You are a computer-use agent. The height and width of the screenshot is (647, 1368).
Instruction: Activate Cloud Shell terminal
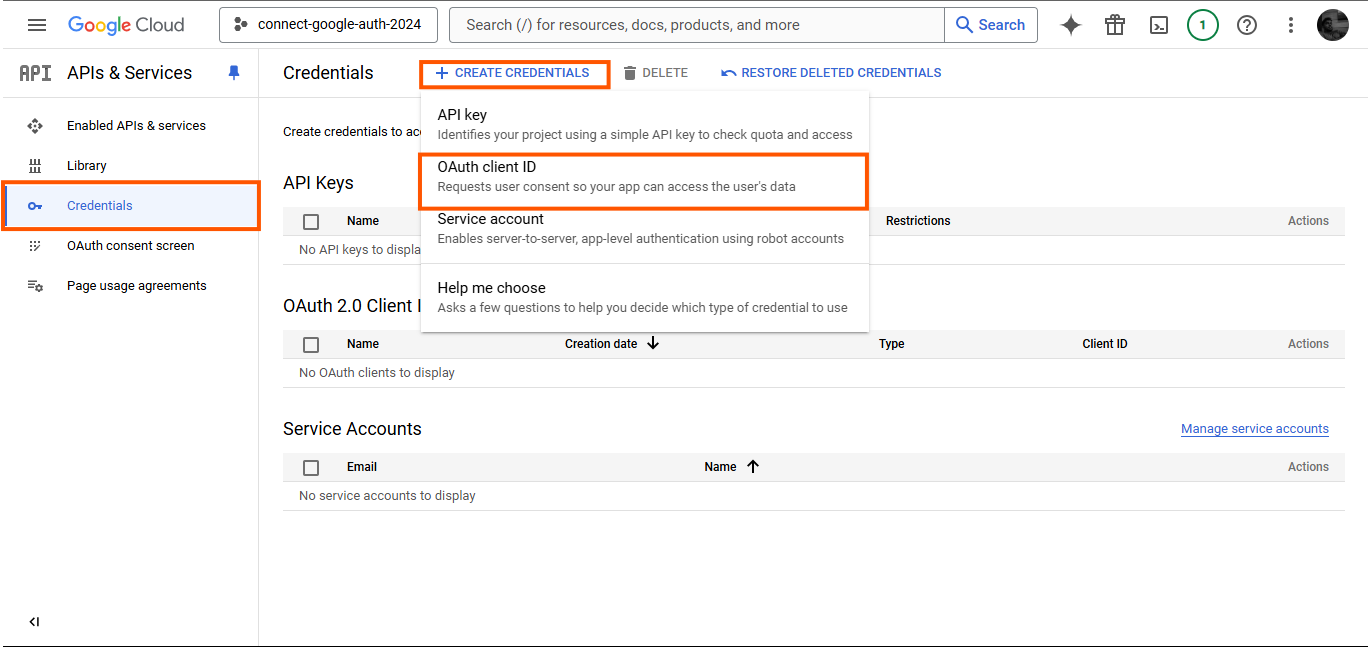(1159, 24)
